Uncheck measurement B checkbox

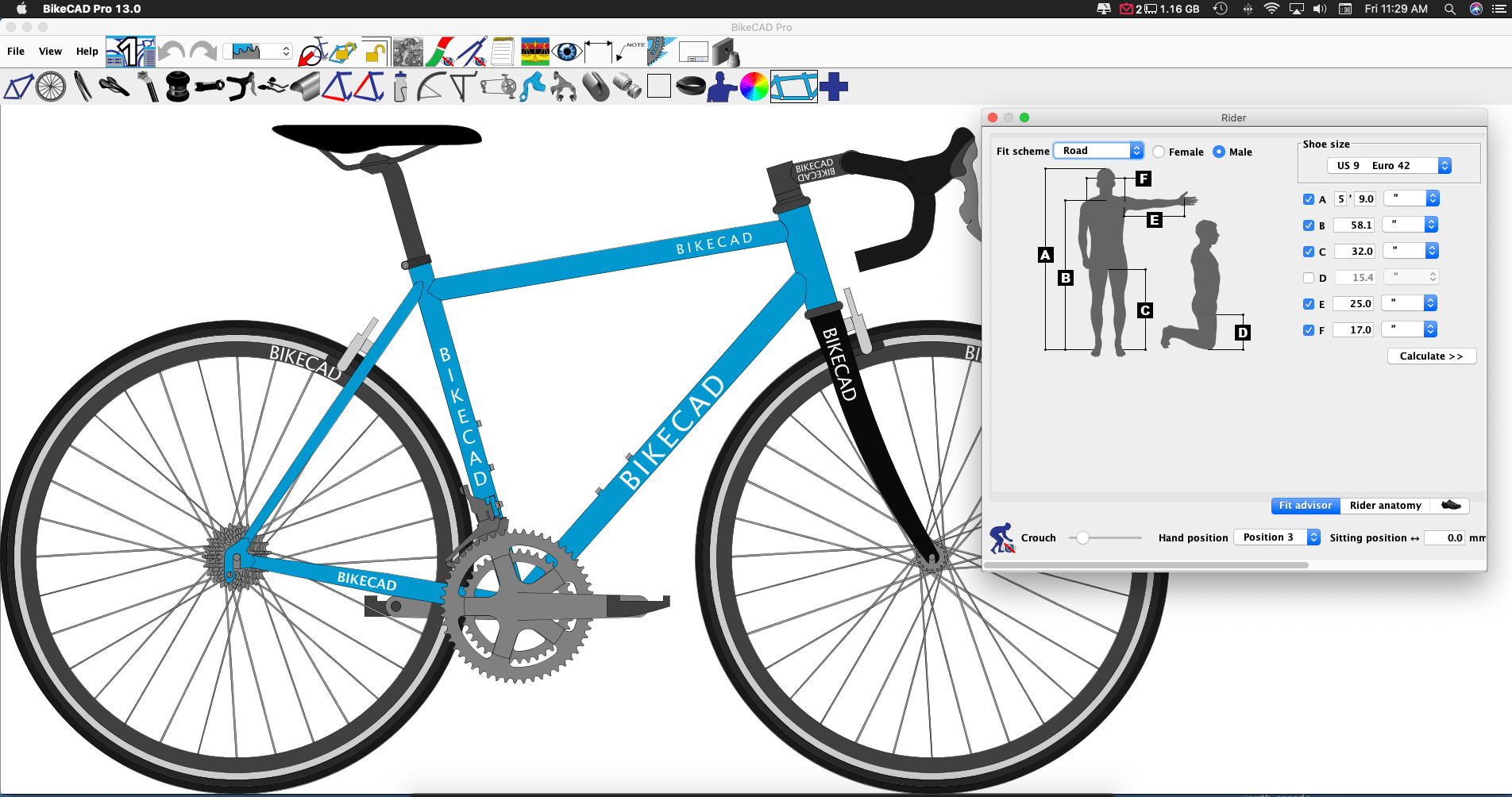(1309, 225)
